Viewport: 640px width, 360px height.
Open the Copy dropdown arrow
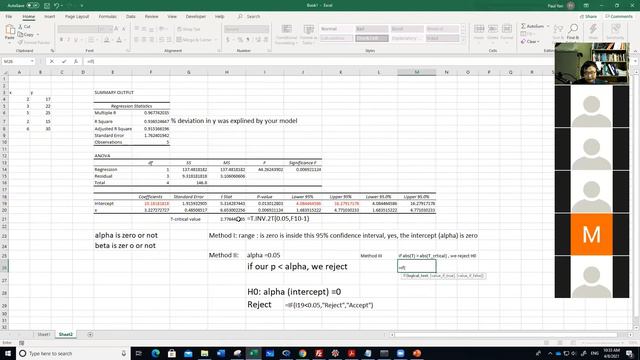click(x=38, y=35)
